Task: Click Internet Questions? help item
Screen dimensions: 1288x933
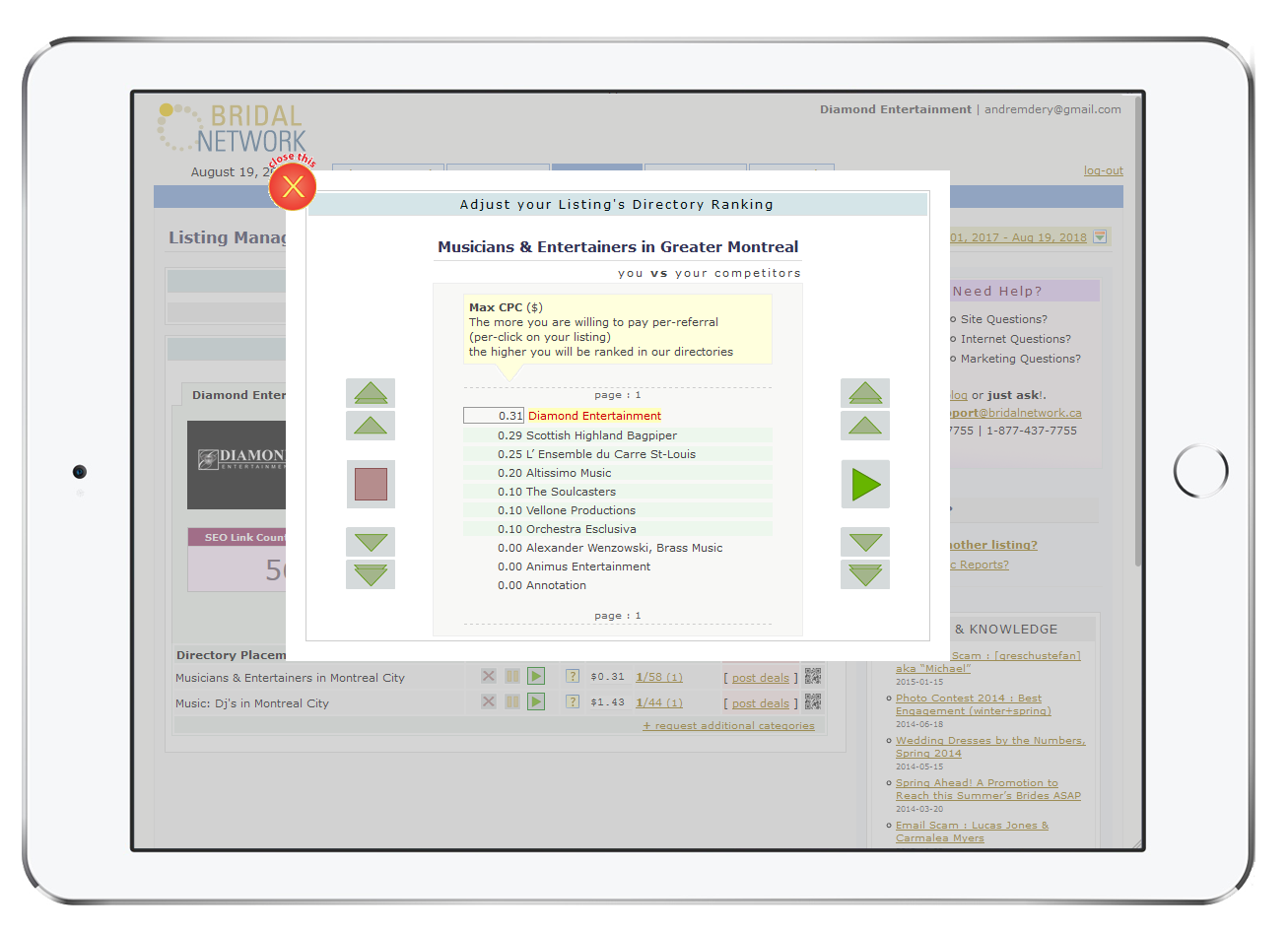Action: click(x=1015, y=339)
